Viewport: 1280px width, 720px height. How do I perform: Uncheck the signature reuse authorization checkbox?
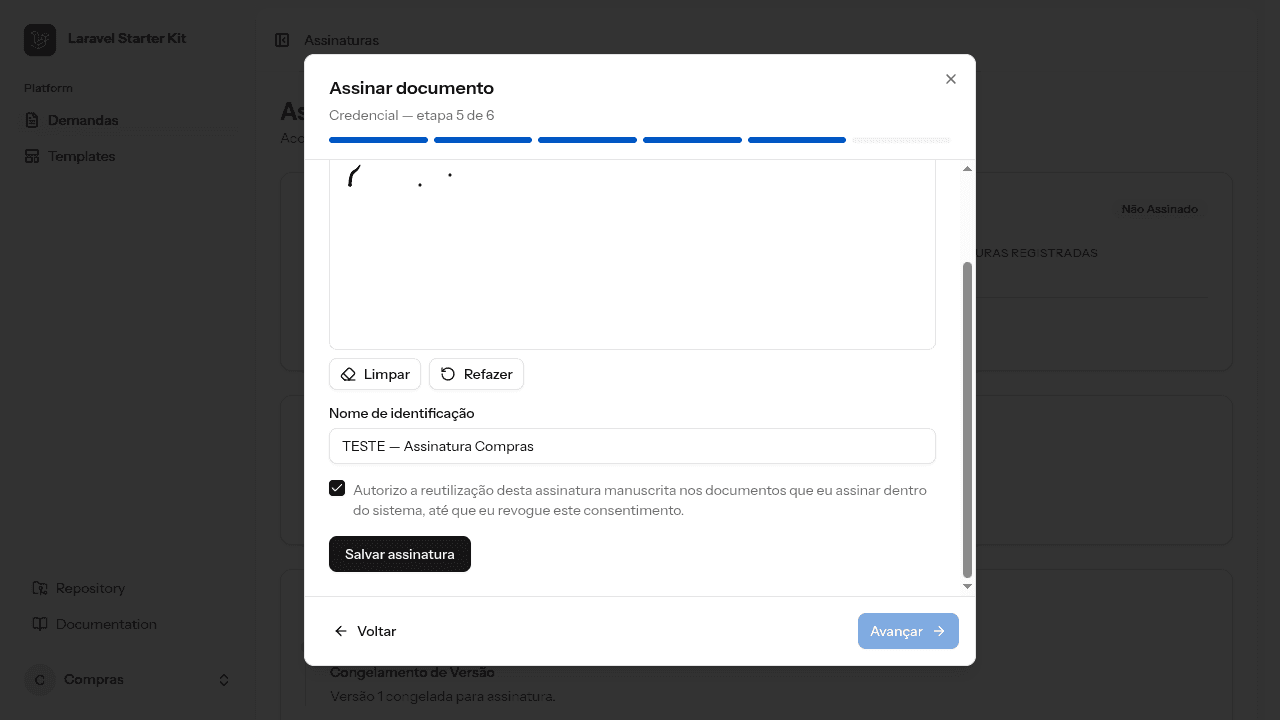pyautogui.click(x=337, y=488)
